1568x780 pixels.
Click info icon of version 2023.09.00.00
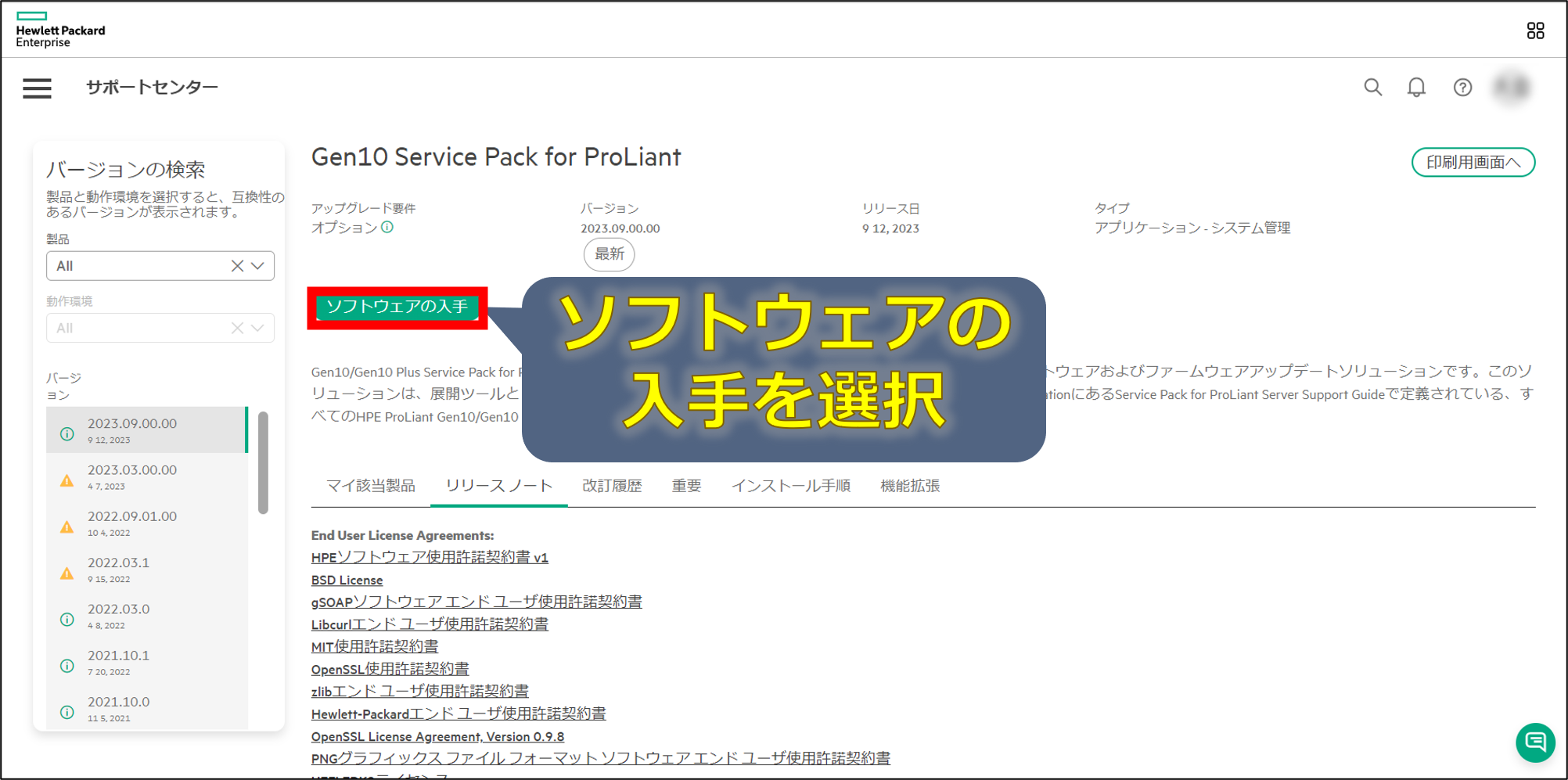(67, 433)
